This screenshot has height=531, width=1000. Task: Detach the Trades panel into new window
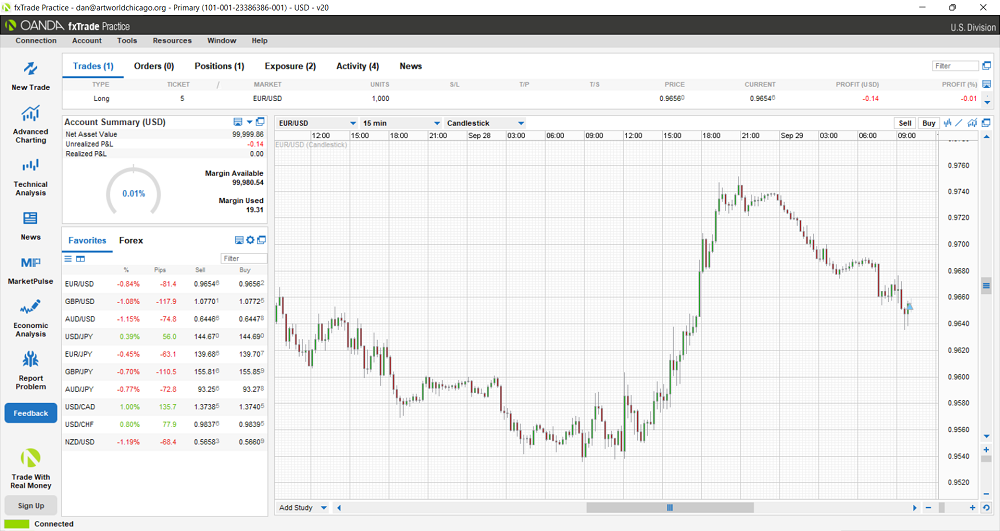click(987, 66)
